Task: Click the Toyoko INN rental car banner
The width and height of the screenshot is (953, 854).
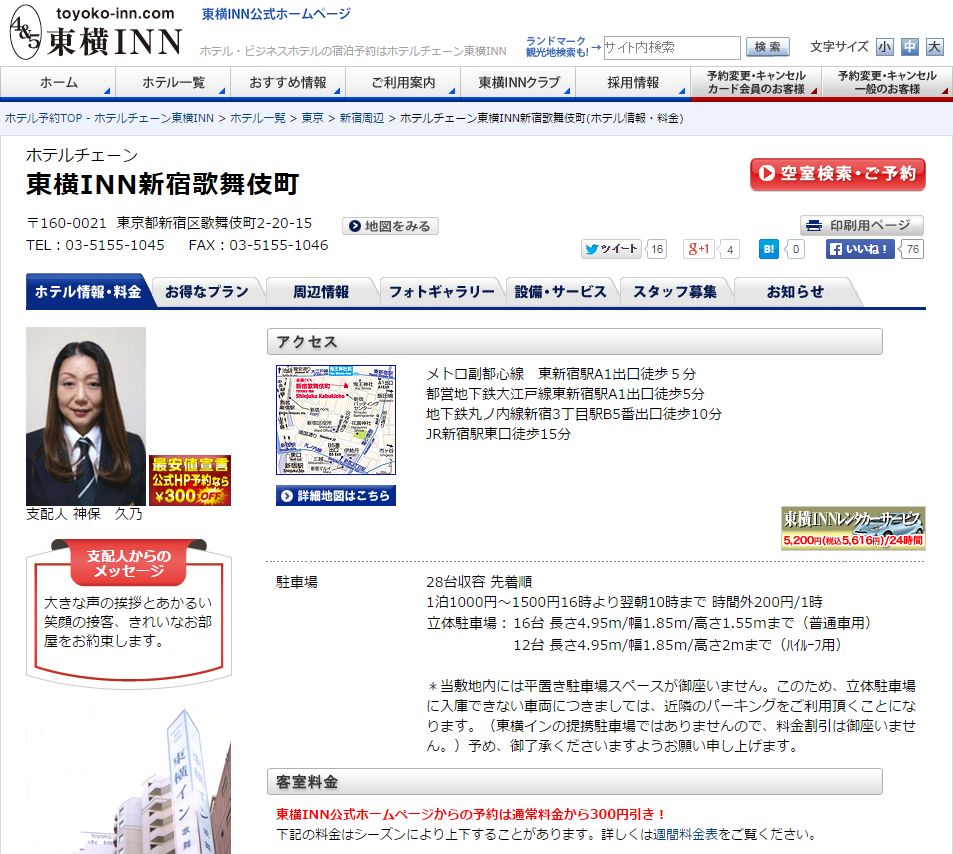Action: click(853, 528)
